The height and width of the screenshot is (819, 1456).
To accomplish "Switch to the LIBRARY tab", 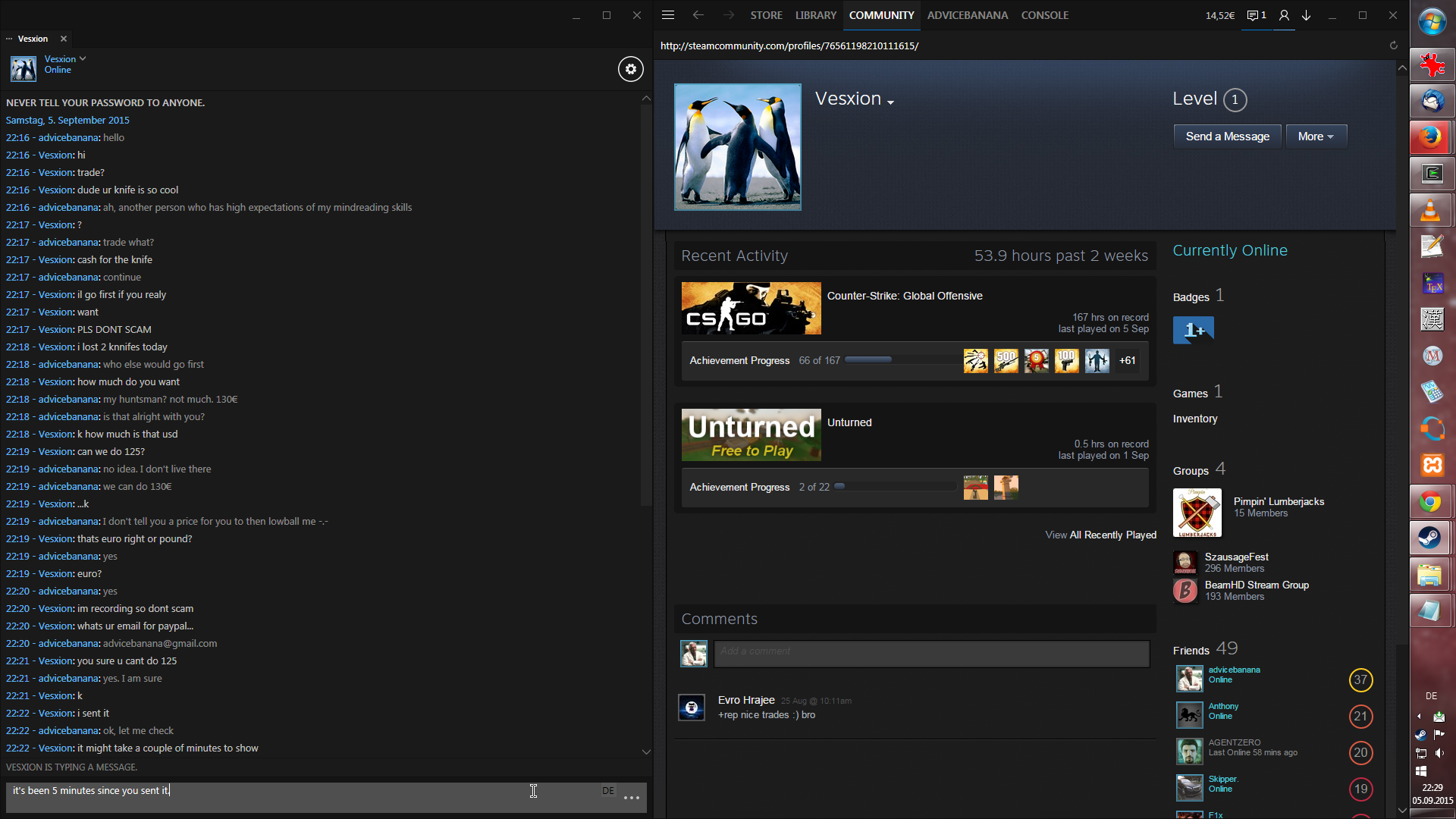I will coord(815,15).
